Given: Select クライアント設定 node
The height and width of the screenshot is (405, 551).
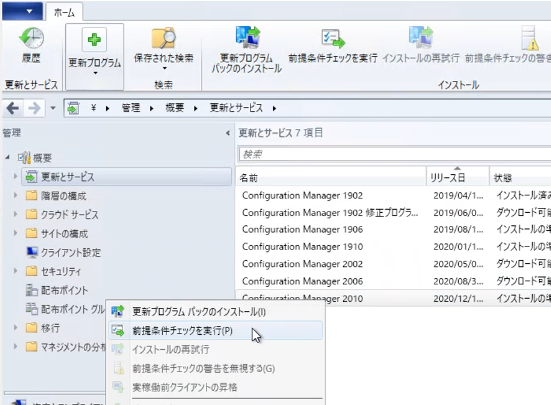Looking at the screenshot, I should coord(64,252).
